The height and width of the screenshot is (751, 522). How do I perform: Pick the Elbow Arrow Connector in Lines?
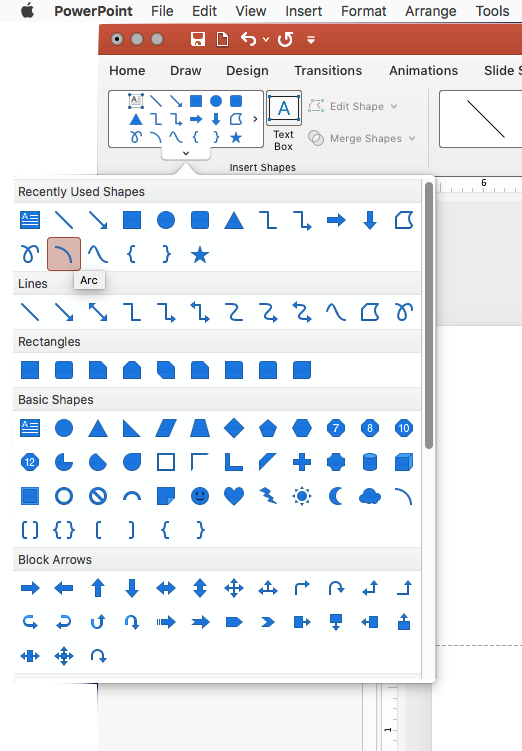coord(166,312)
